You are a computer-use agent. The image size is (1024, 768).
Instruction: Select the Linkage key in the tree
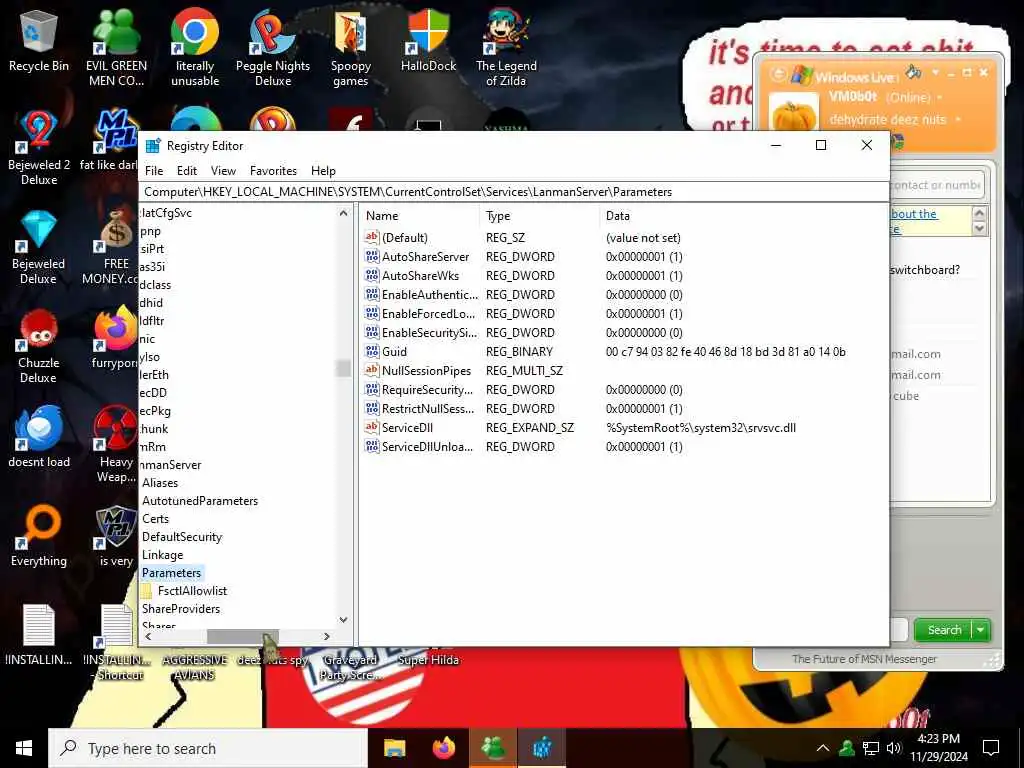pos(163,554)
